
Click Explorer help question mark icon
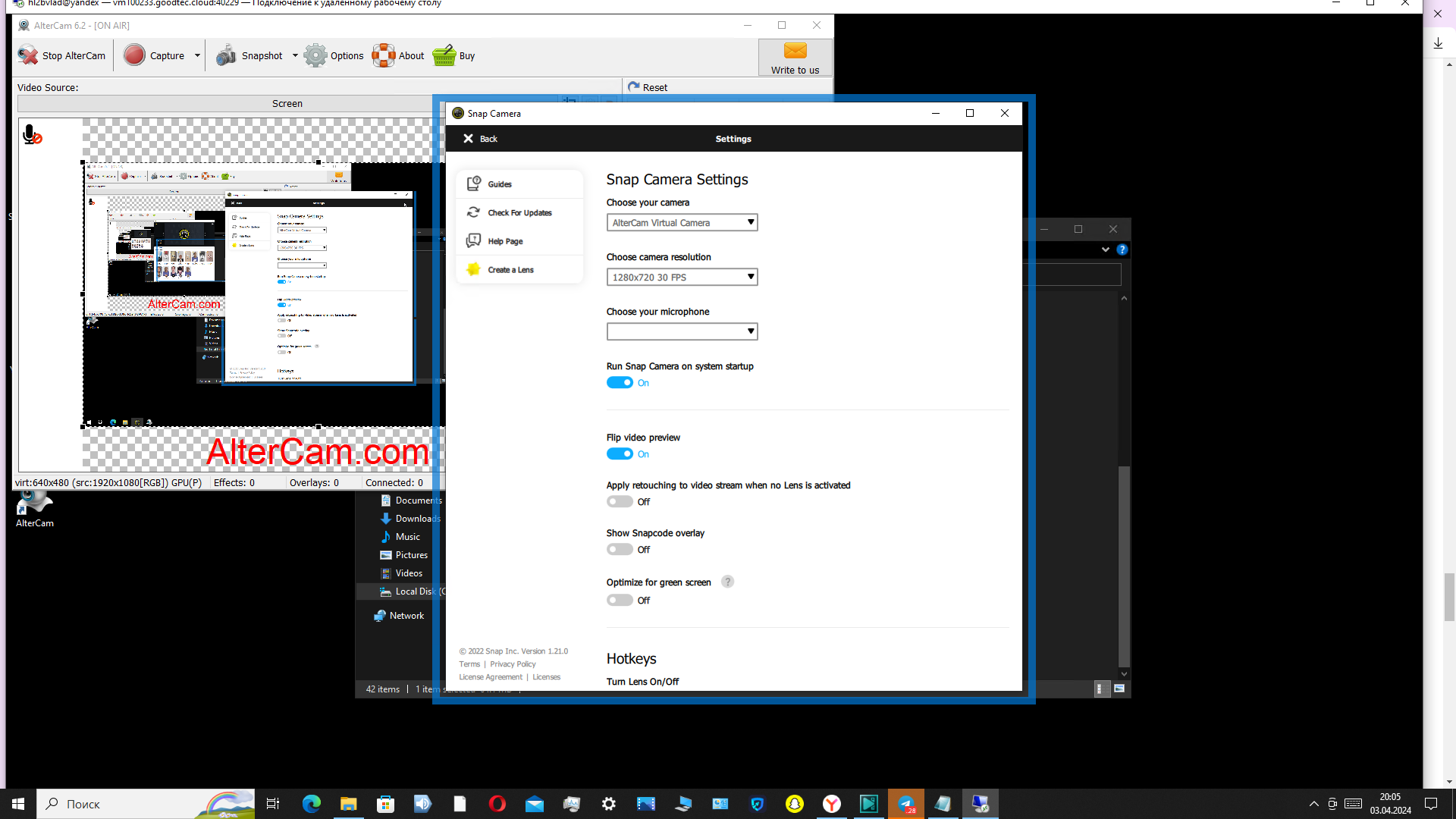(x=1122, y=249)
